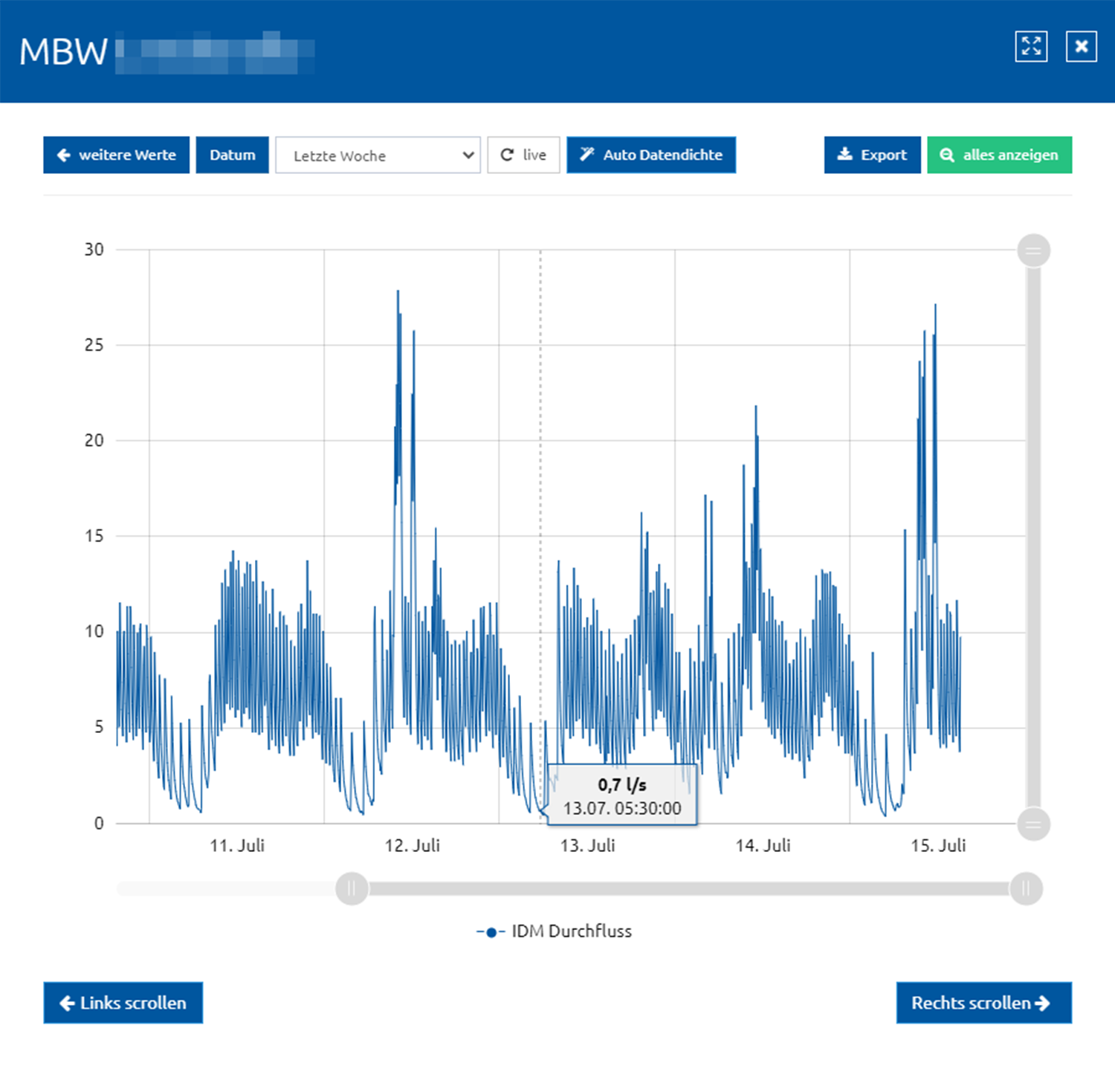Click the left arrow on Links scrollen

[x=67, y=1003]
